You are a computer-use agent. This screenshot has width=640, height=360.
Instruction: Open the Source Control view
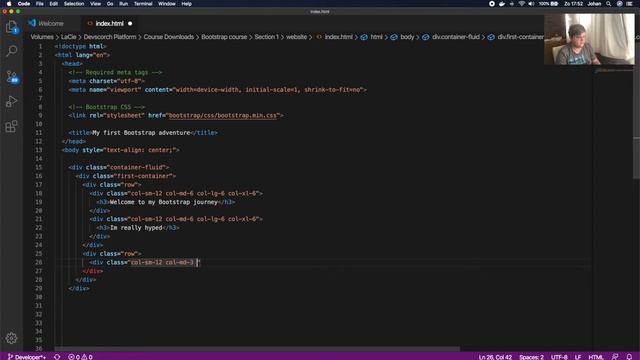11,76
